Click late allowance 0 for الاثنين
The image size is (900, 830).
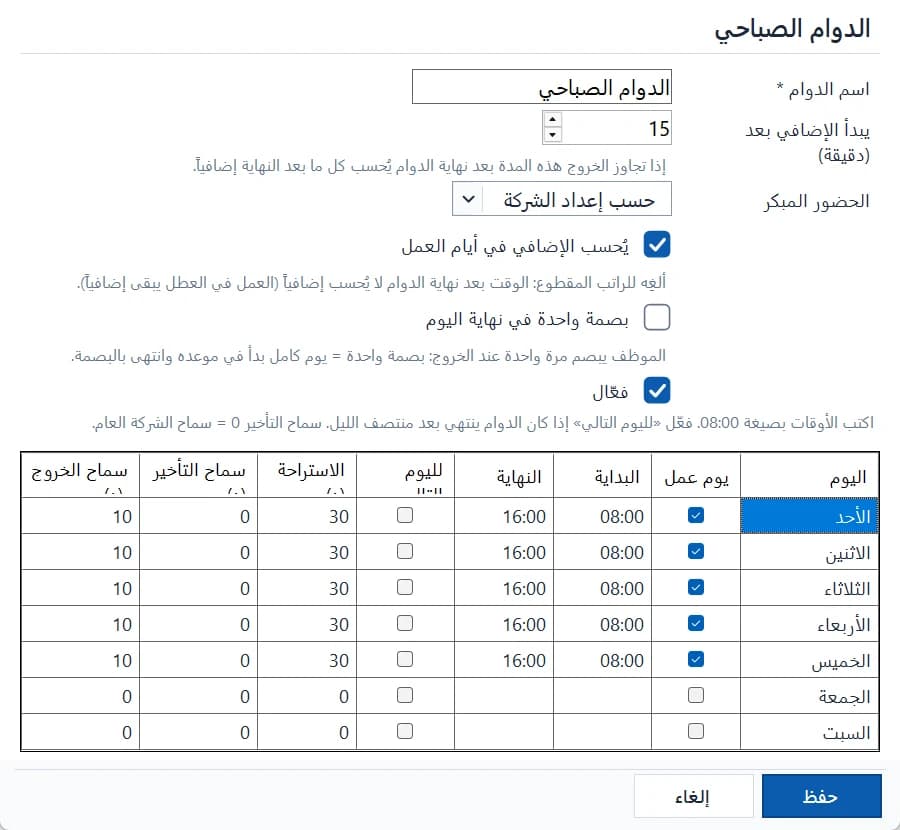[x=199, y=552]
